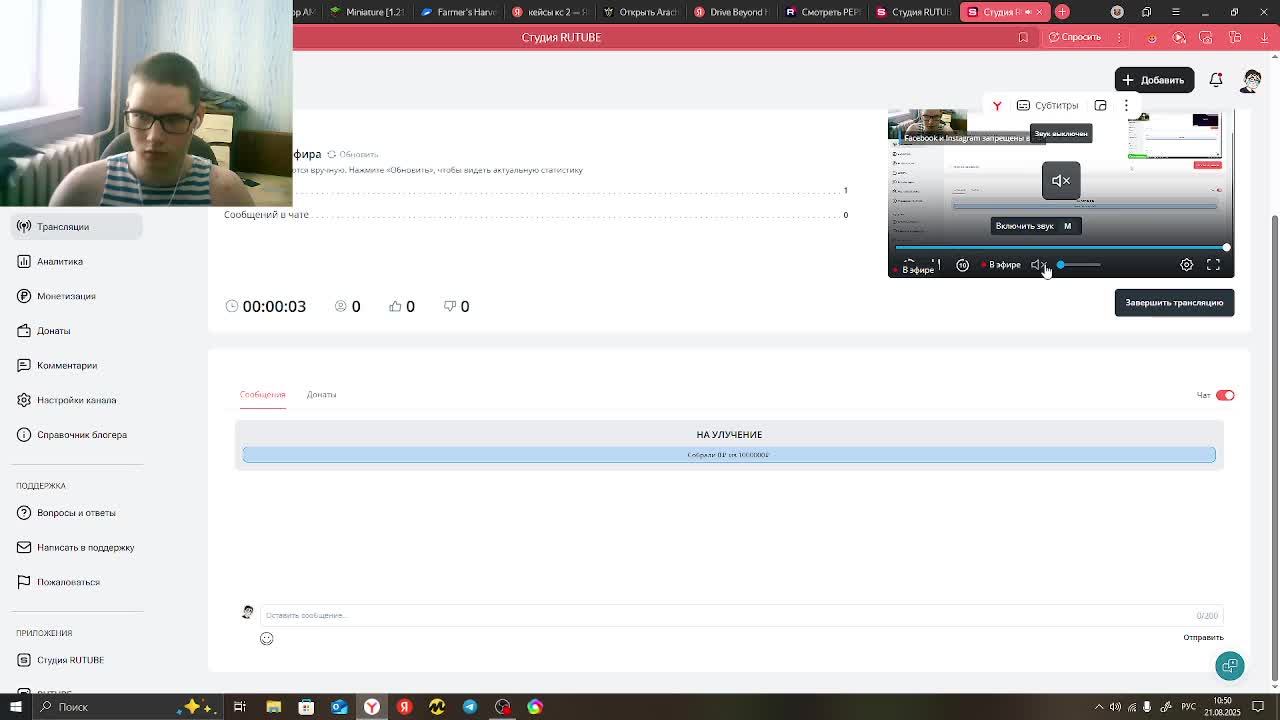
Task: Open the notifications bell
Action: click(1216, 80)
